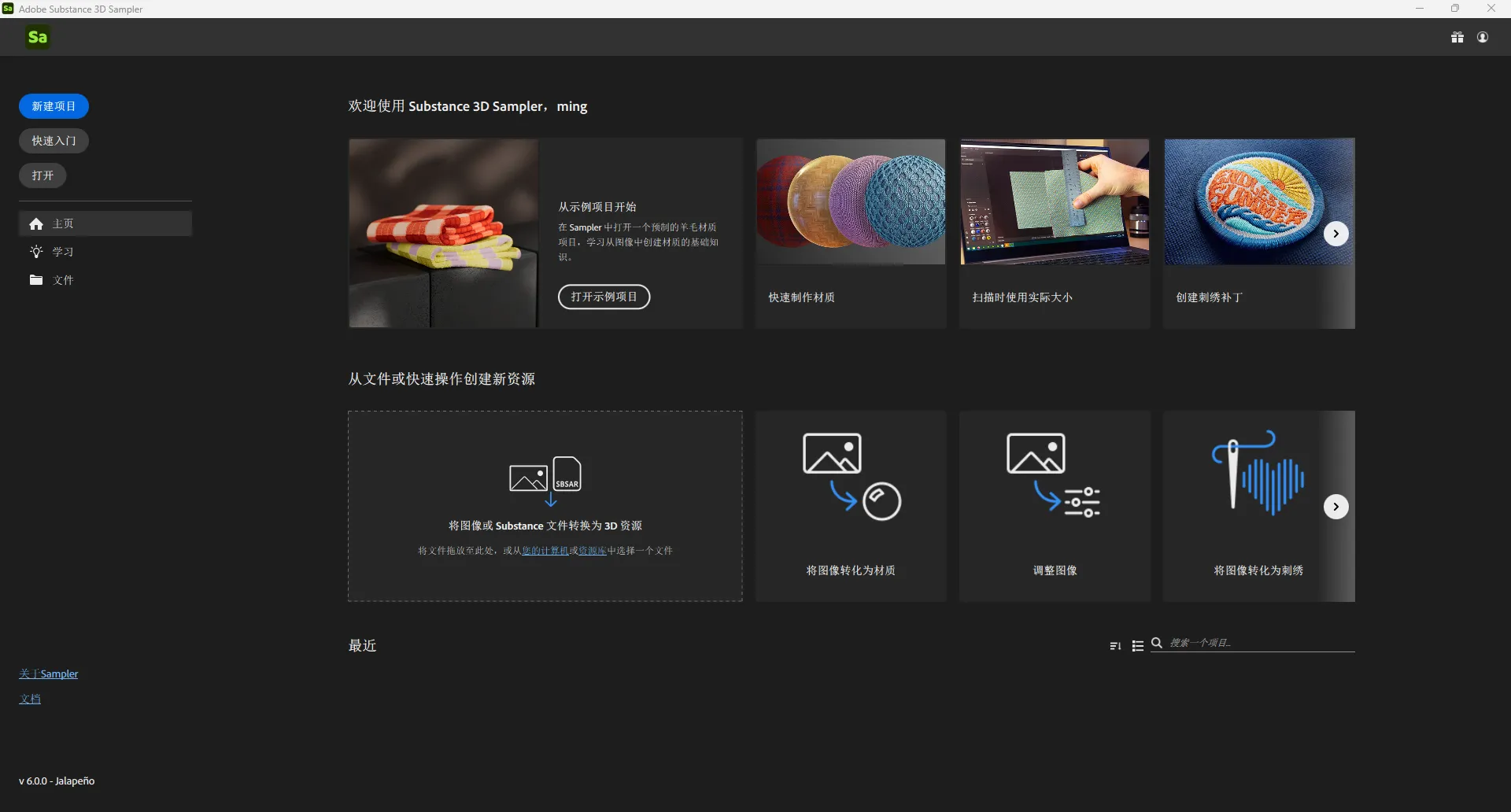Select the 将图像转化为刺绣 card label

[x=1258, y=570]
